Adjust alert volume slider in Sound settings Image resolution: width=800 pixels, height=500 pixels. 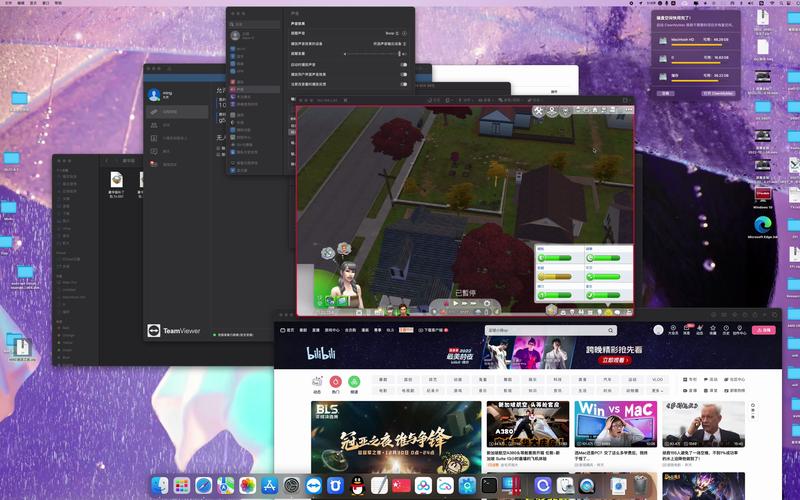[x=372, y=54]
